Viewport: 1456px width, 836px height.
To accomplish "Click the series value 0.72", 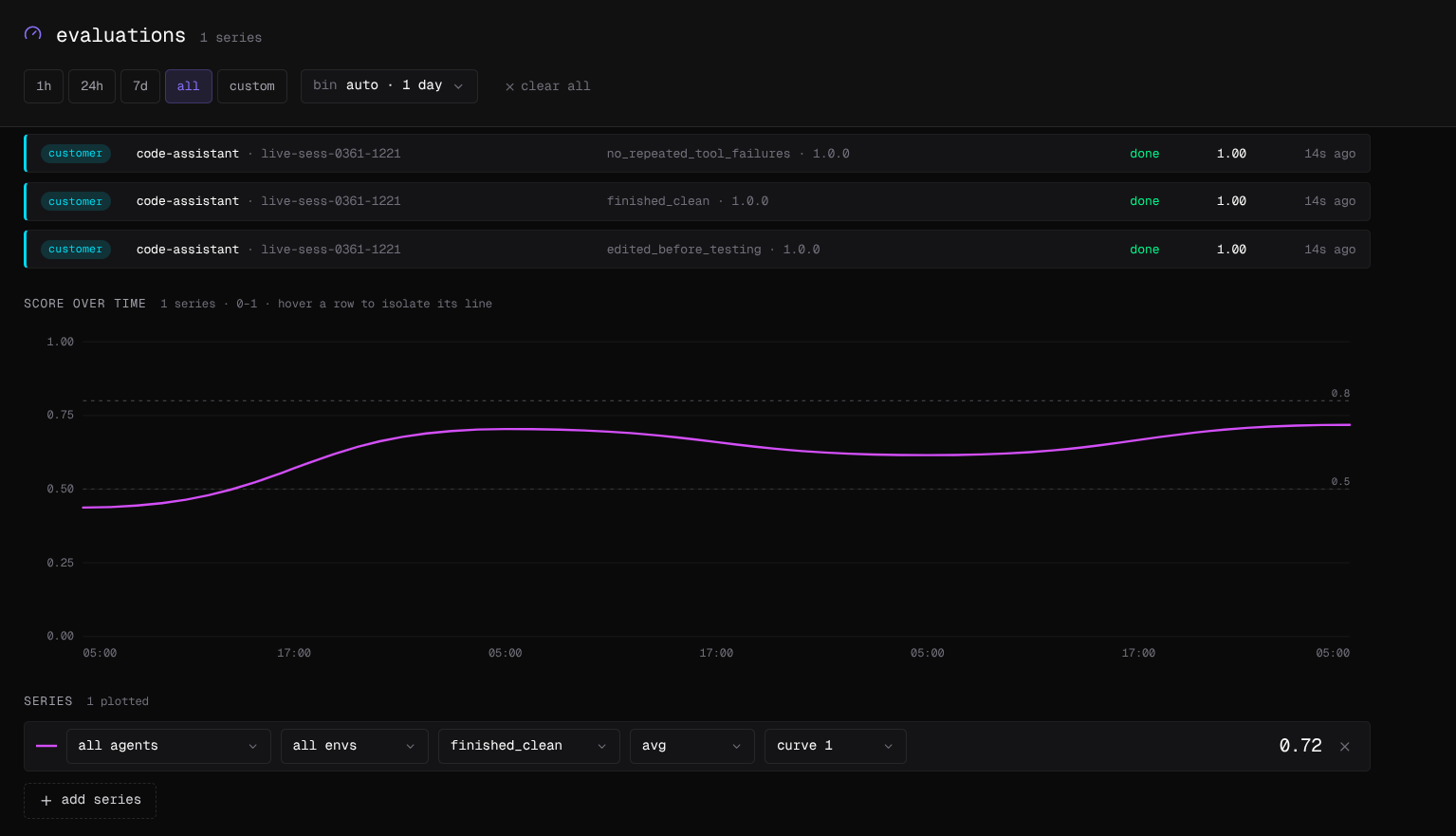I will coord(1300,746).
